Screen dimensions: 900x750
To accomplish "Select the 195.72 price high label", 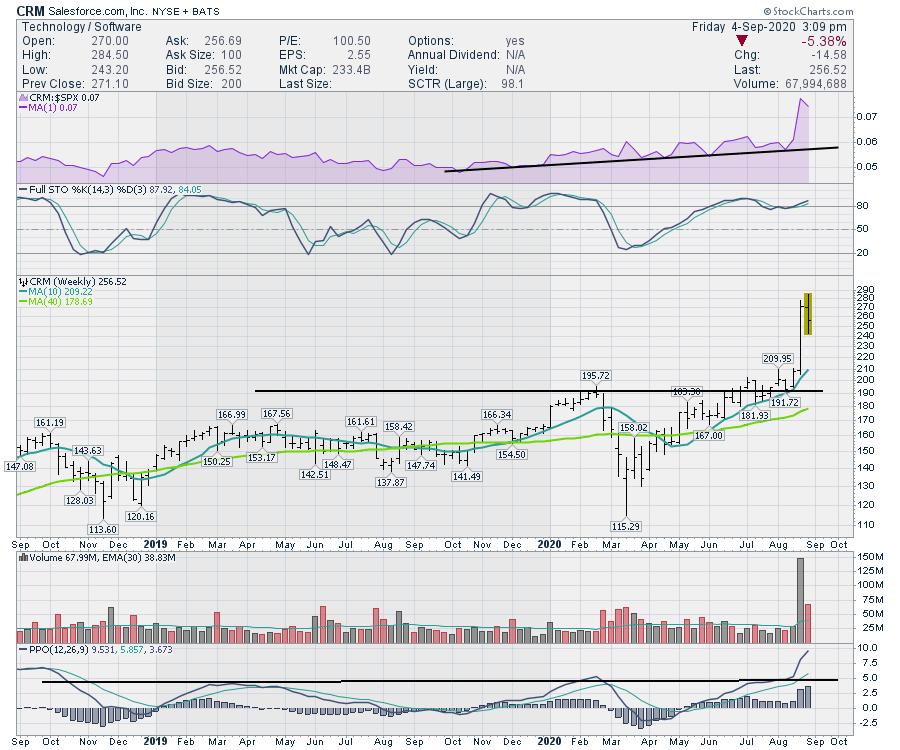I will [596, 375].
